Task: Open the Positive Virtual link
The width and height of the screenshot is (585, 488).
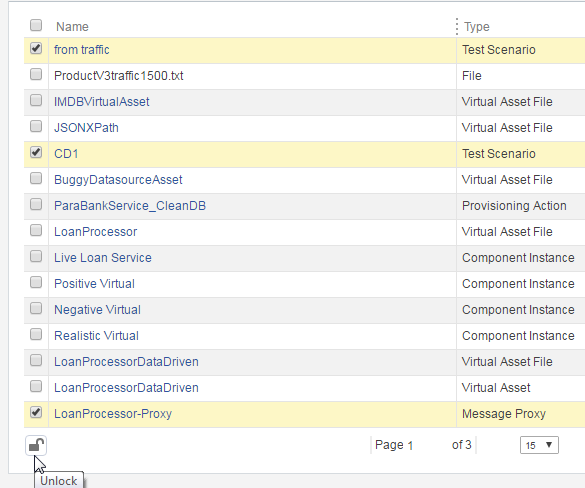Action: point(94,284)
